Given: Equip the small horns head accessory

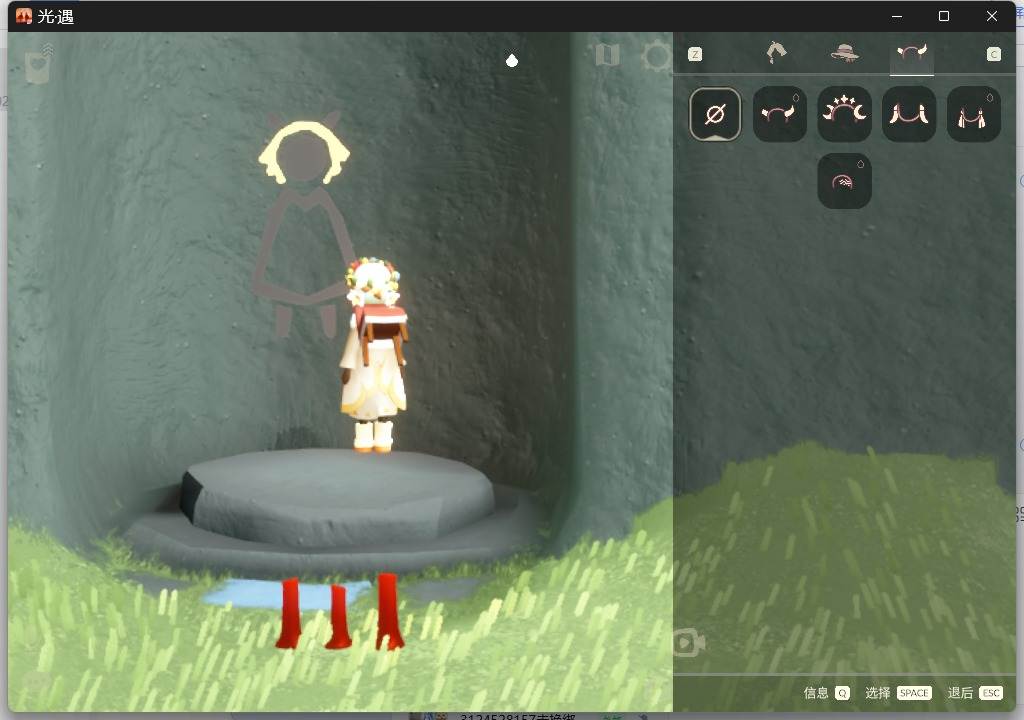Looking at the screenshot, I should tap(780, 114).
